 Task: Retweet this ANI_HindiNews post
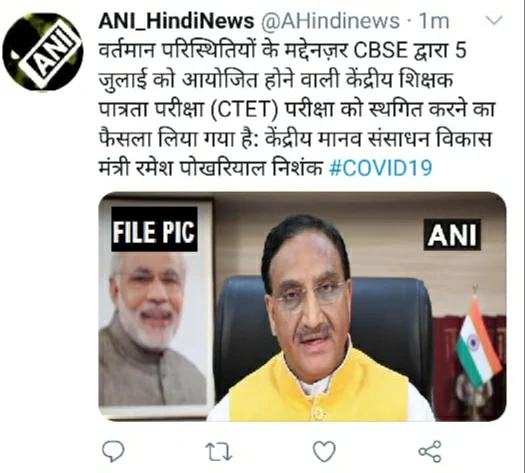(218, 452)
